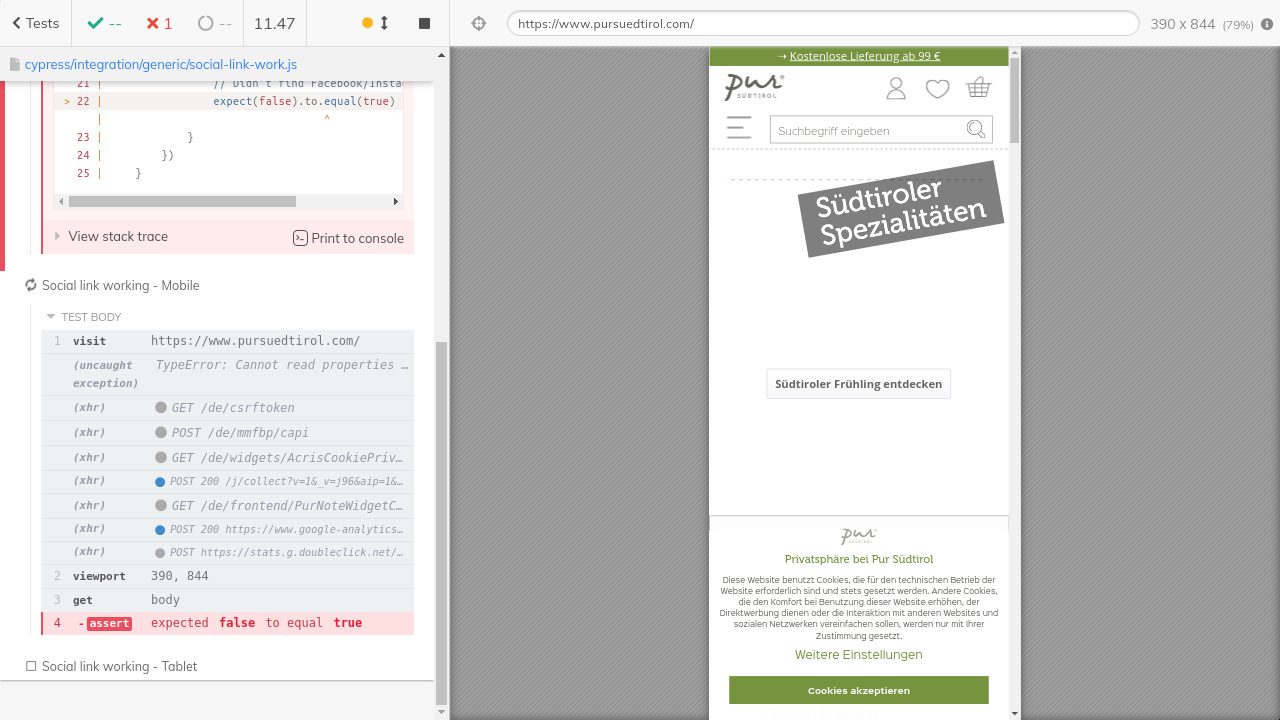
Task: Click viewport info icon next to 79%
Action: click(x=1267, y=24)
